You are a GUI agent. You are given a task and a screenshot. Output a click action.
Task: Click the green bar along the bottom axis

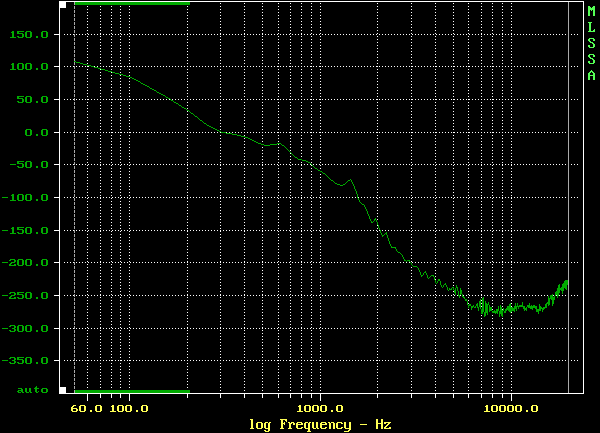click(x=131, y=391)
